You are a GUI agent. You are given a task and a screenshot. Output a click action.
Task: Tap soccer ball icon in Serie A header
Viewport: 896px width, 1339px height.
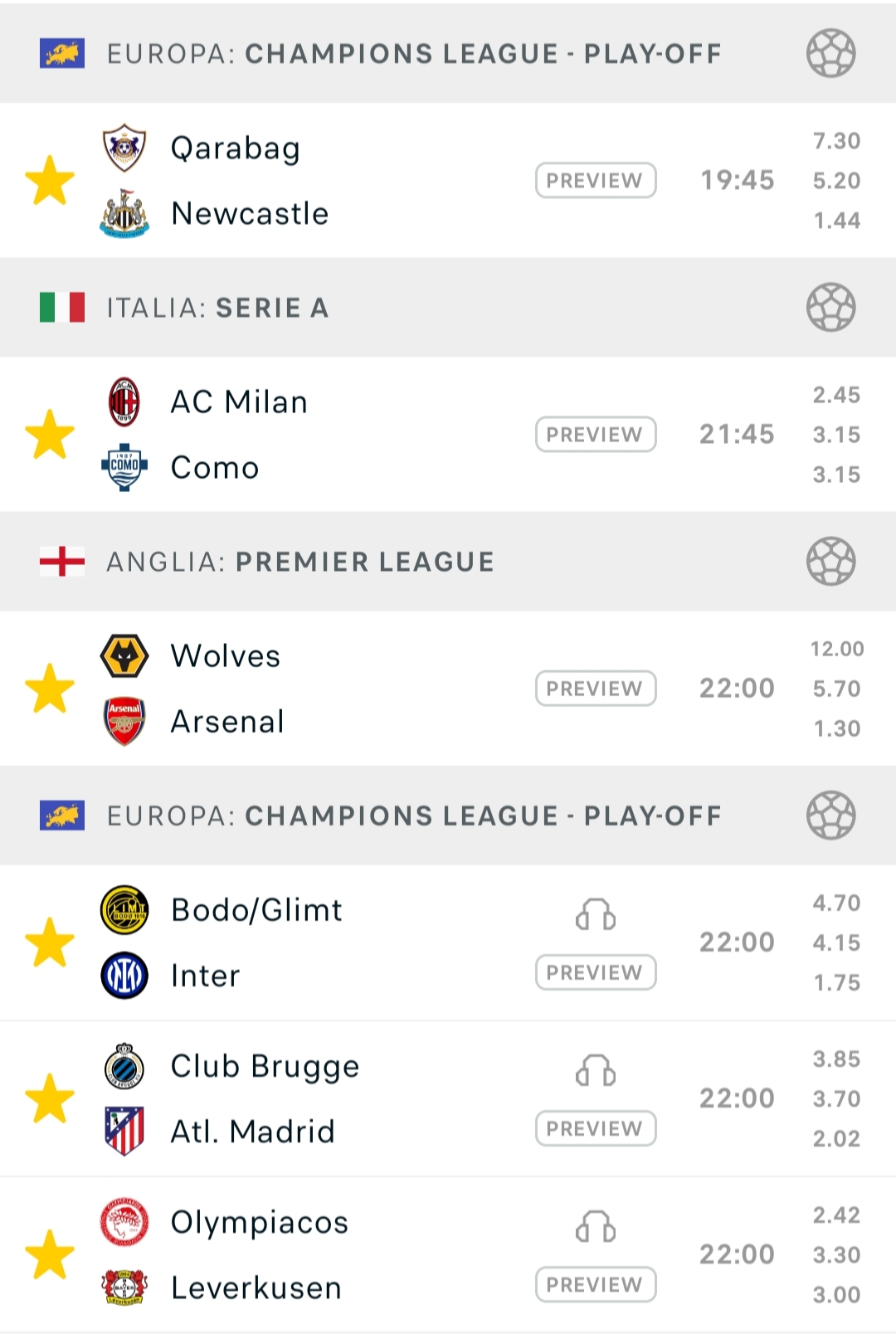pos(830,308)
